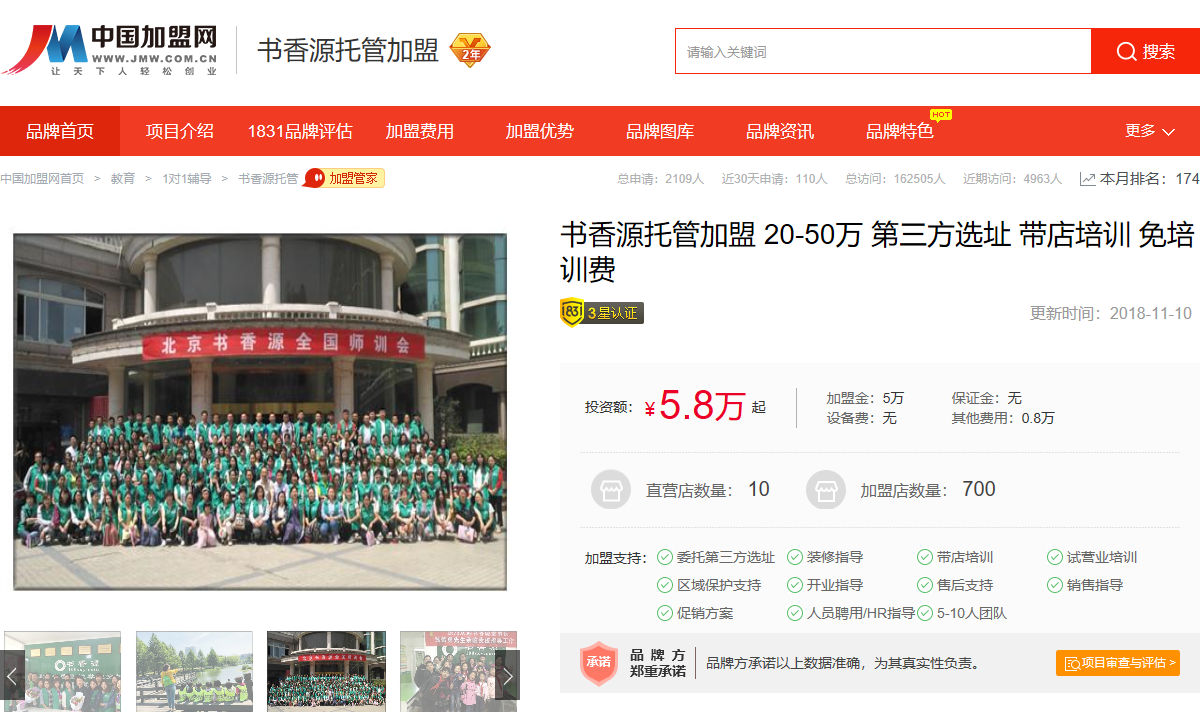Click the 近期访问 4963人 statistic

click(1012, 179)
